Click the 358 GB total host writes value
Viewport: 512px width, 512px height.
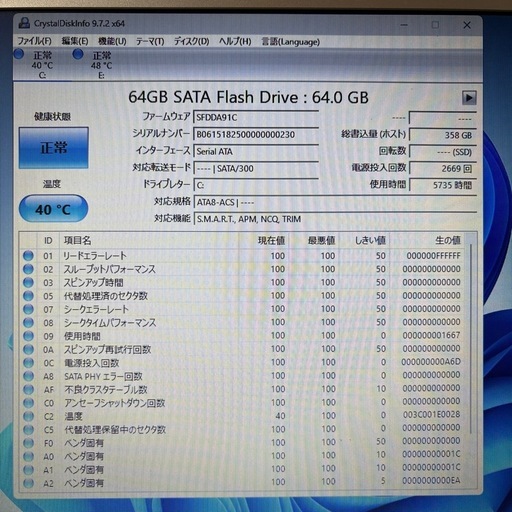coord(443,135)
